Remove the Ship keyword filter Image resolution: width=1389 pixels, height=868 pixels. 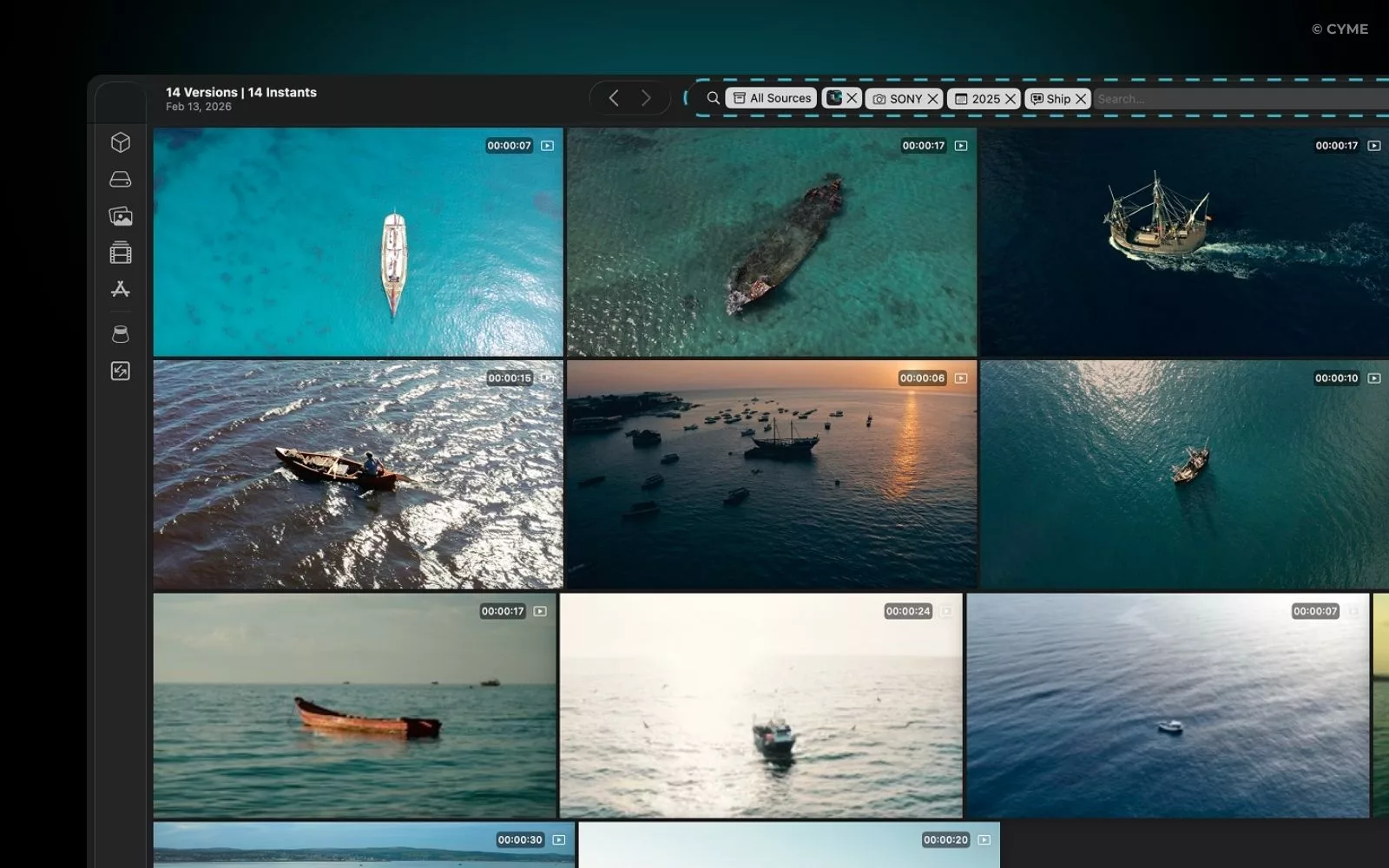[1082, 99]
